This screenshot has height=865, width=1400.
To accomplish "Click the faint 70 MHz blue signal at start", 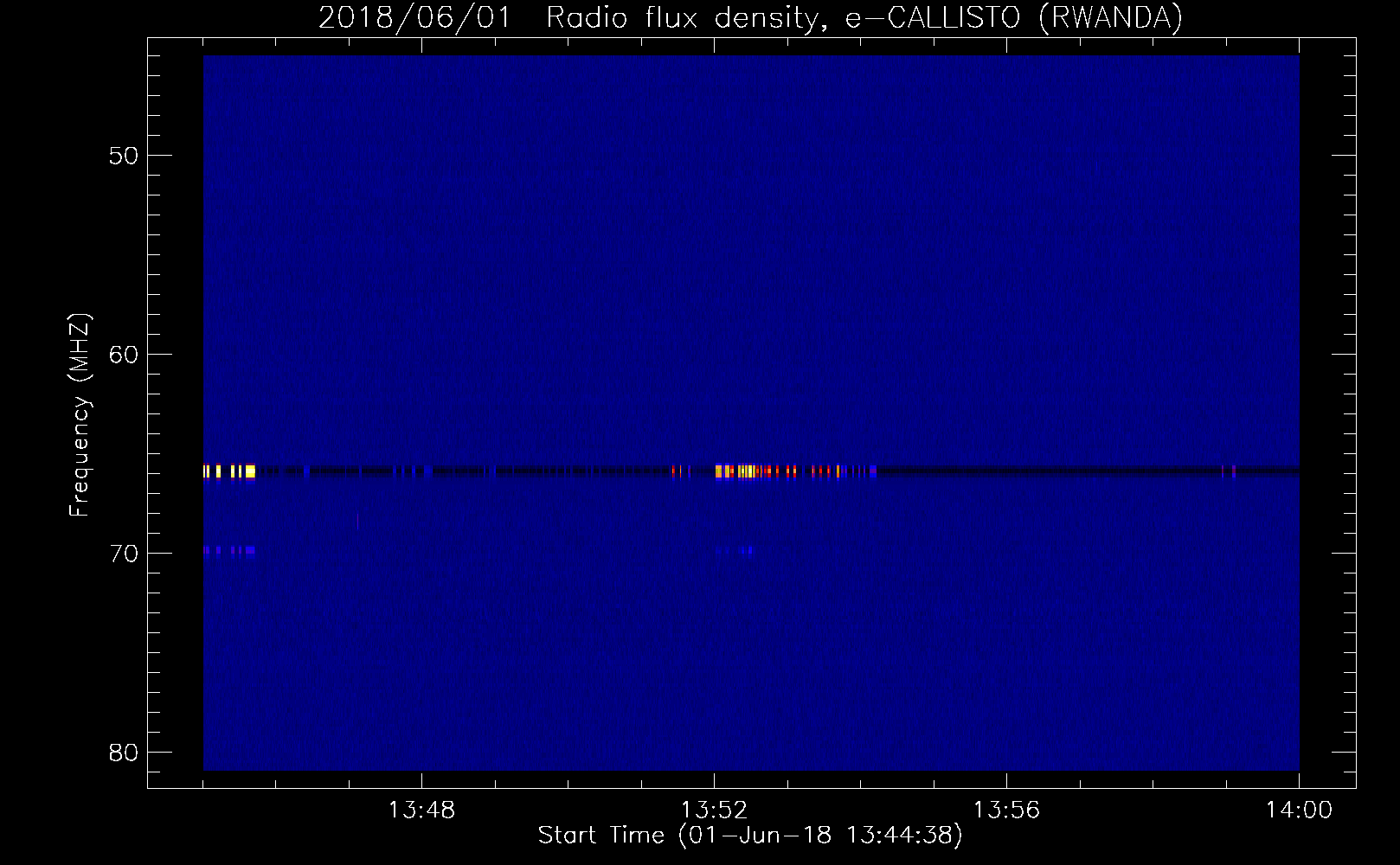I will click(229, 550).
